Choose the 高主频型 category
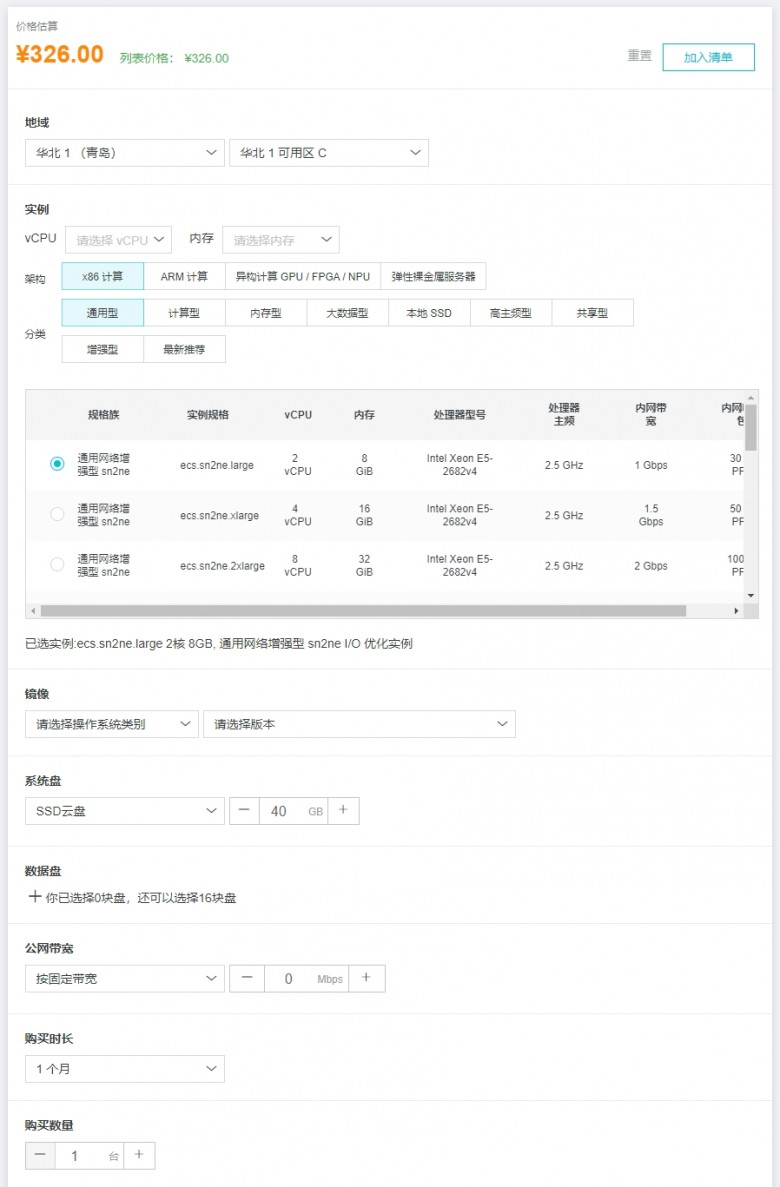This screenshot has width=780, height=1187. (x=511, y=313)
